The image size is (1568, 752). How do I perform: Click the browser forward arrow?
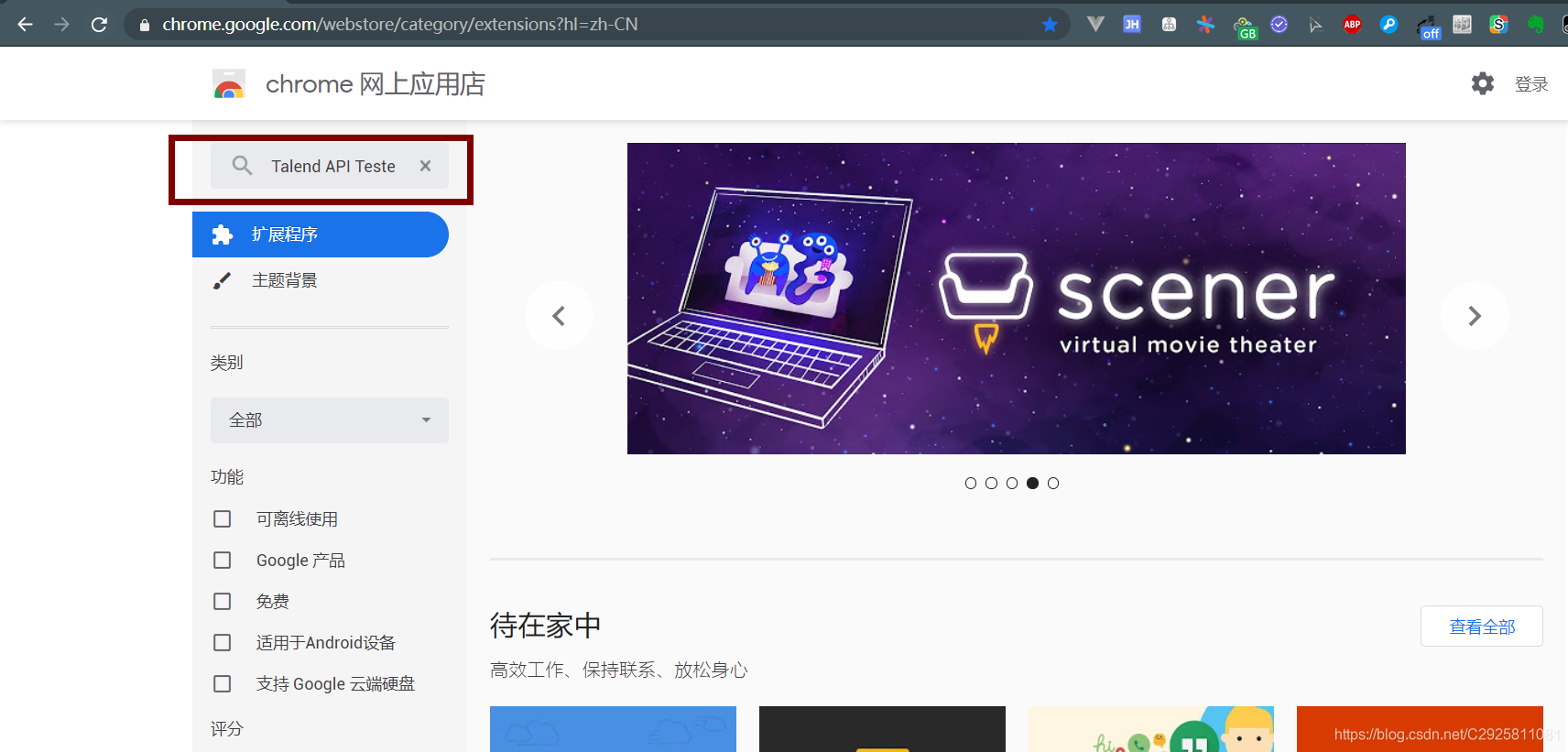[x=61, y=25]
